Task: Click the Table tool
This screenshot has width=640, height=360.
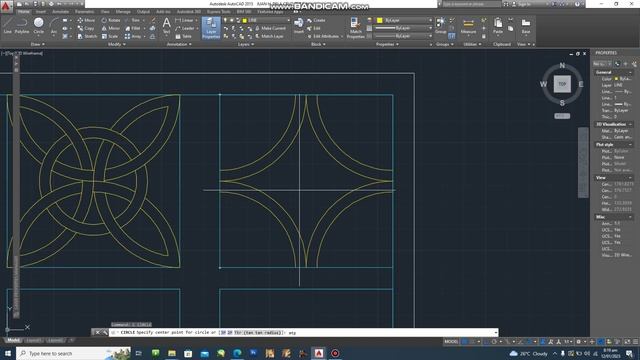Action: 183,36
